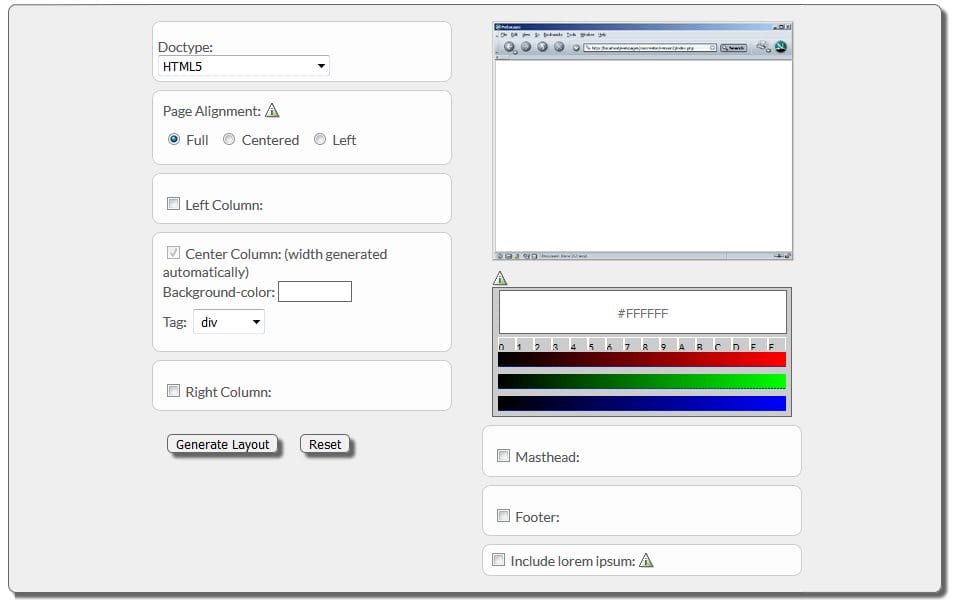The height and width of the screenshot is (600, 954).
Task: Open the Doctype HTML5 dropdown
Action: 243,67
